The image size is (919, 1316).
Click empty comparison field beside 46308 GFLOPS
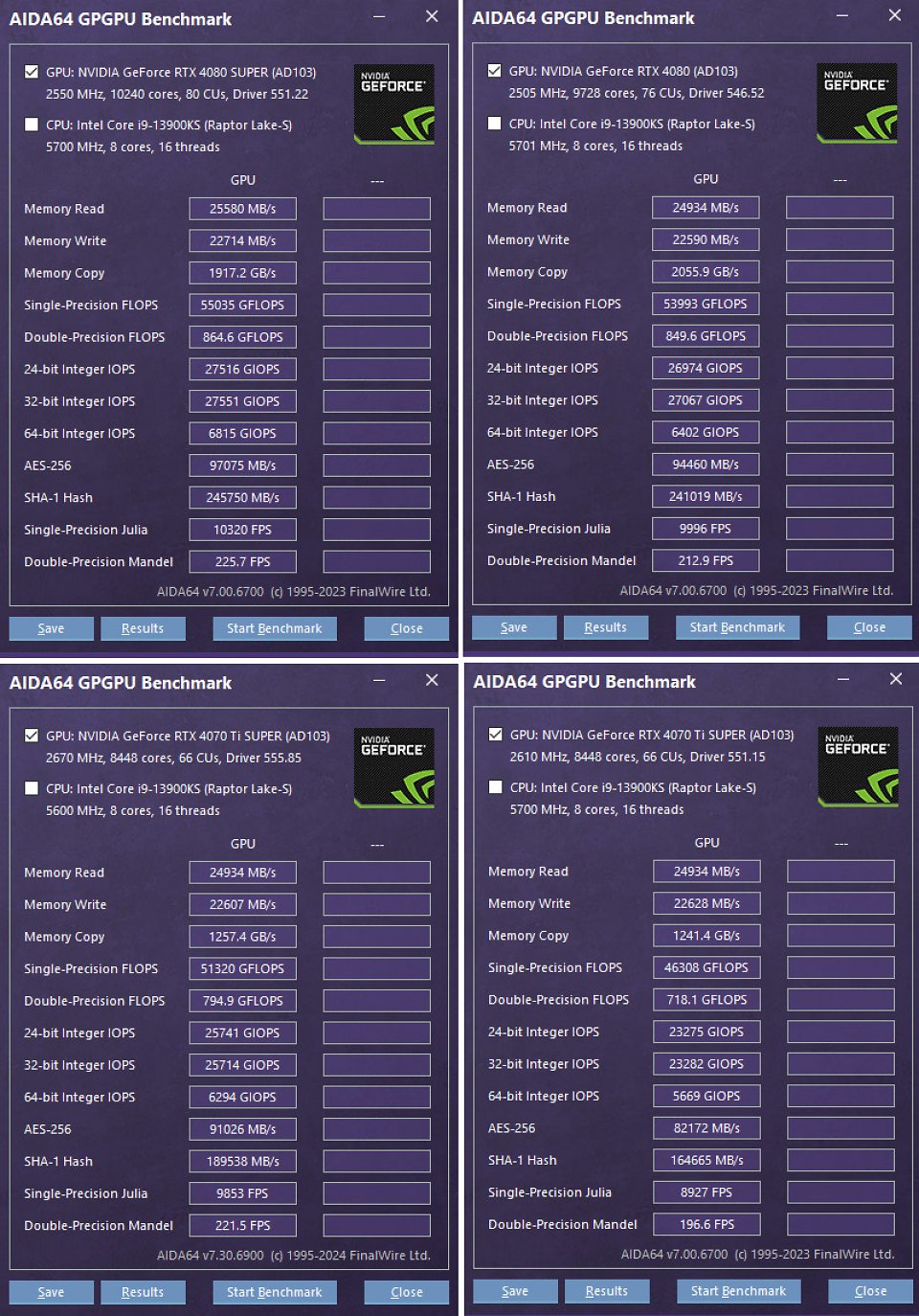pyautogui.click(x=841, y=967)
